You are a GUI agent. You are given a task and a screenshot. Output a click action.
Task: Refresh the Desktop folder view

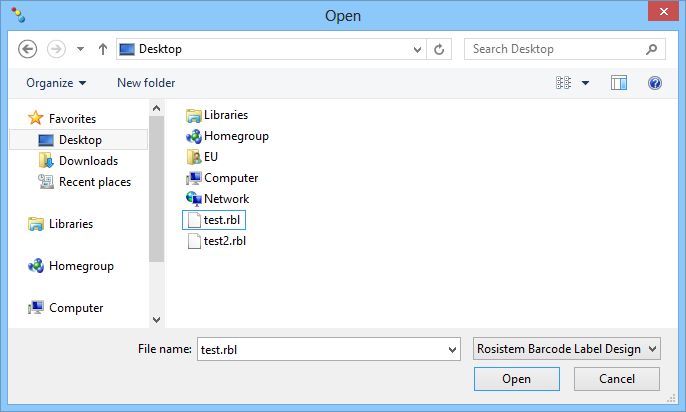(439, 49)
